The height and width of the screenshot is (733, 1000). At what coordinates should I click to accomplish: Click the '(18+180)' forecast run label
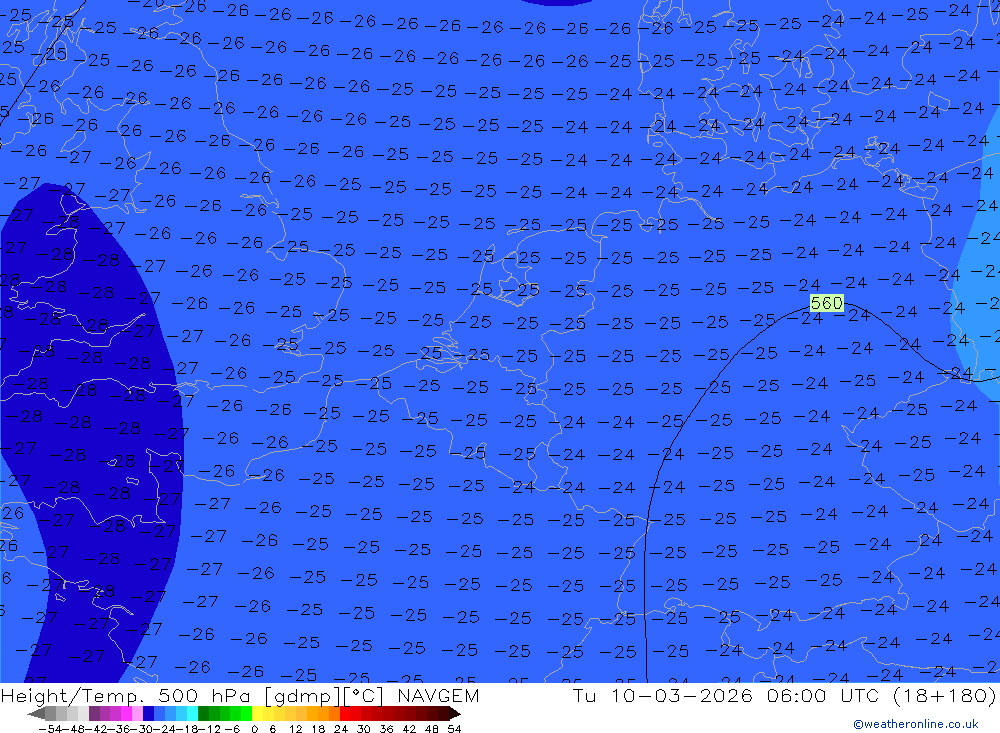943,695
